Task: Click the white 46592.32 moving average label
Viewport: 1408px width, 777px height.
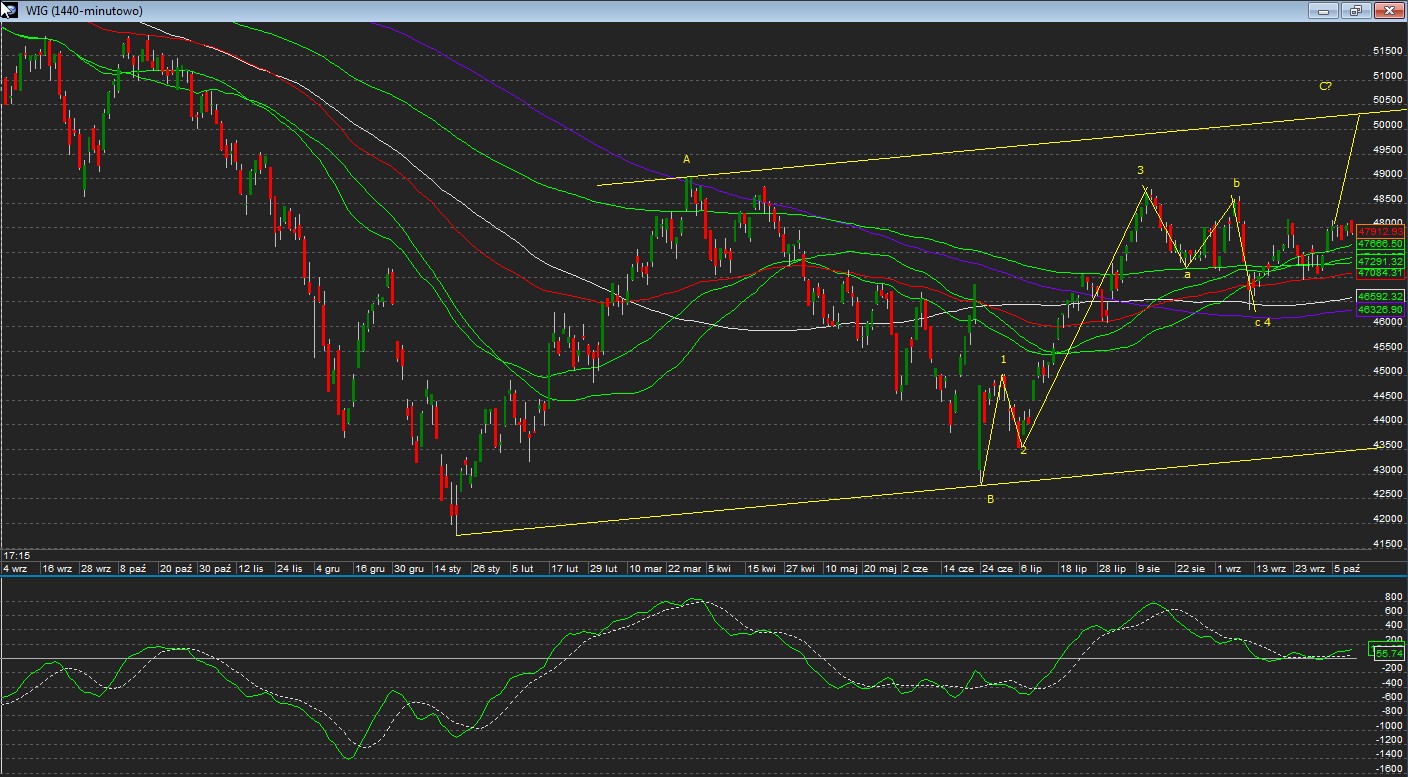Action: 1381,297
